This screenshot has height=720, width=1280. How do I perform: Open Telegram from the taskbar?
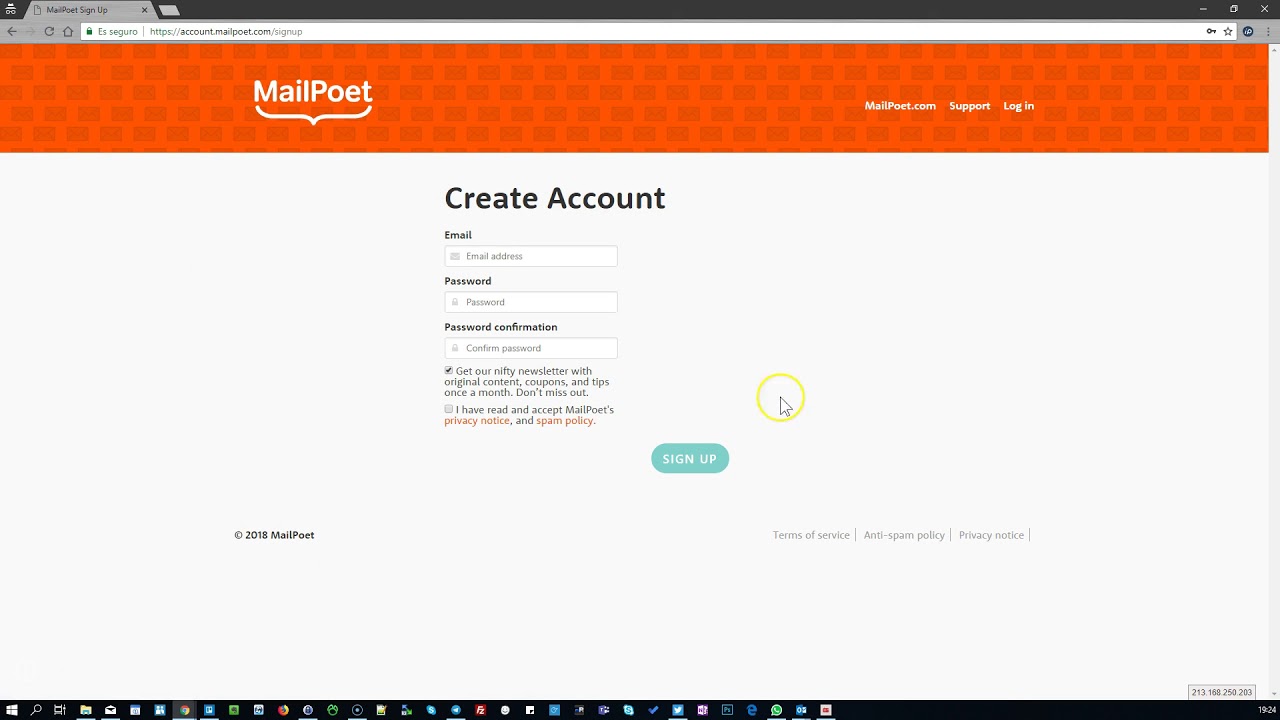point(456,710)
